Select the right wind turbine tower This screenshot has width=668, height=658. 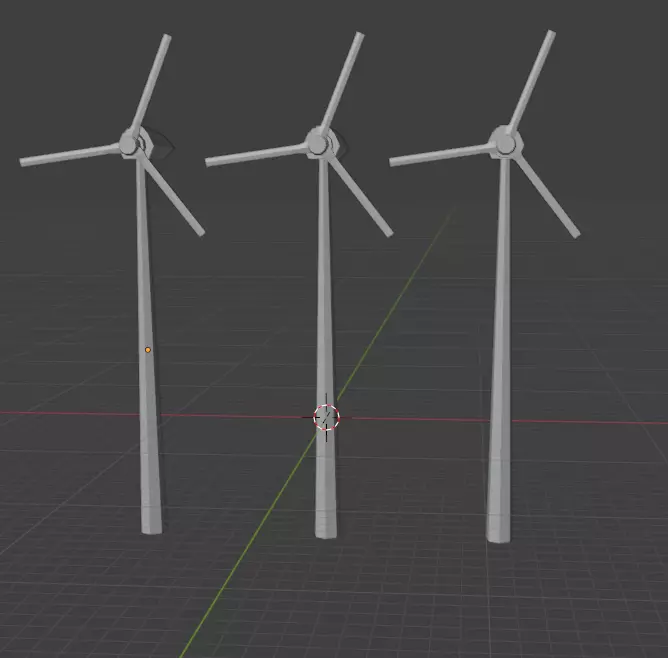pos(501,349)
